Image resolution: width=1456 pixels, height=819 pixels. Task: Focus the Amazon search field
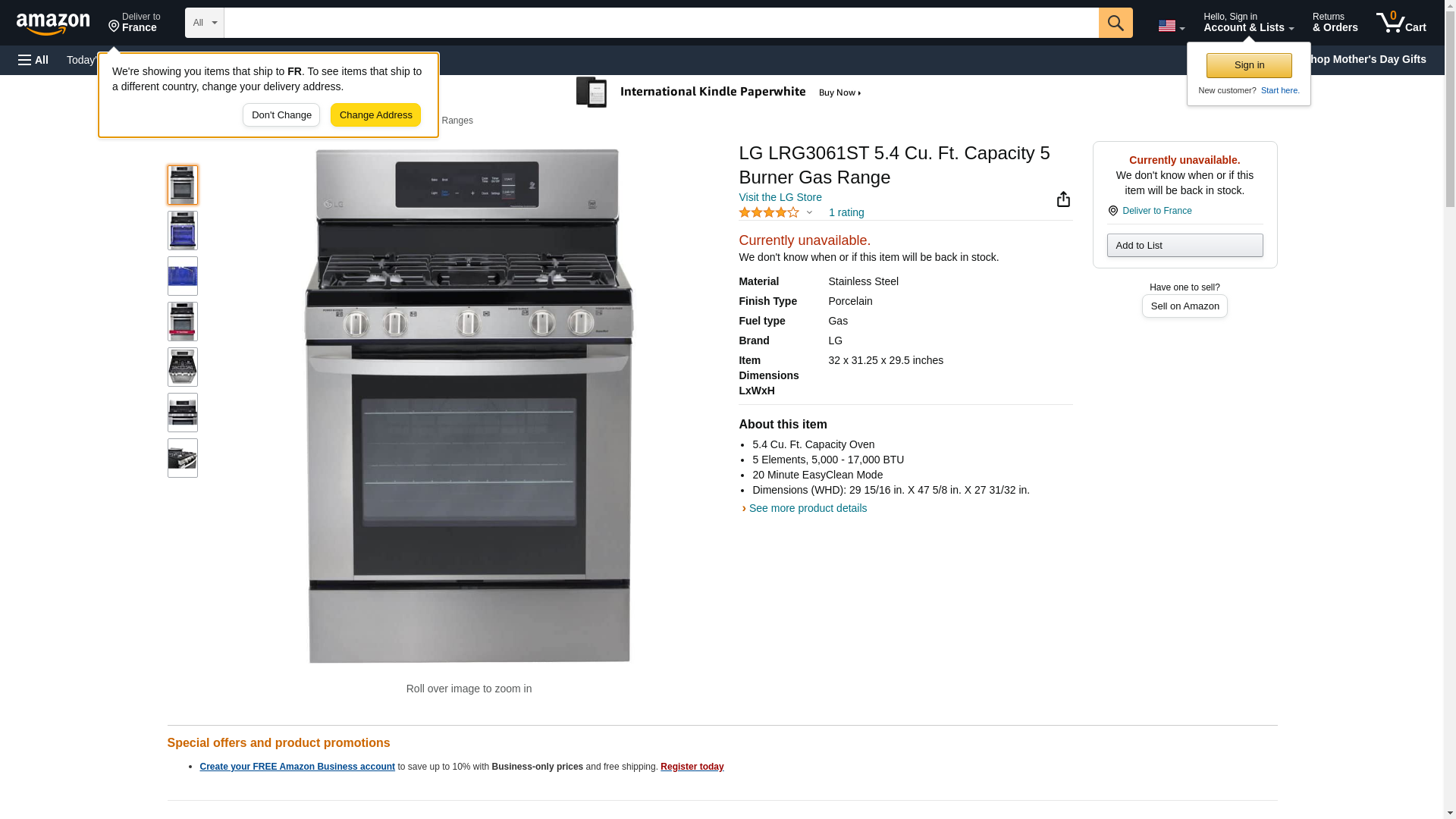661,23
